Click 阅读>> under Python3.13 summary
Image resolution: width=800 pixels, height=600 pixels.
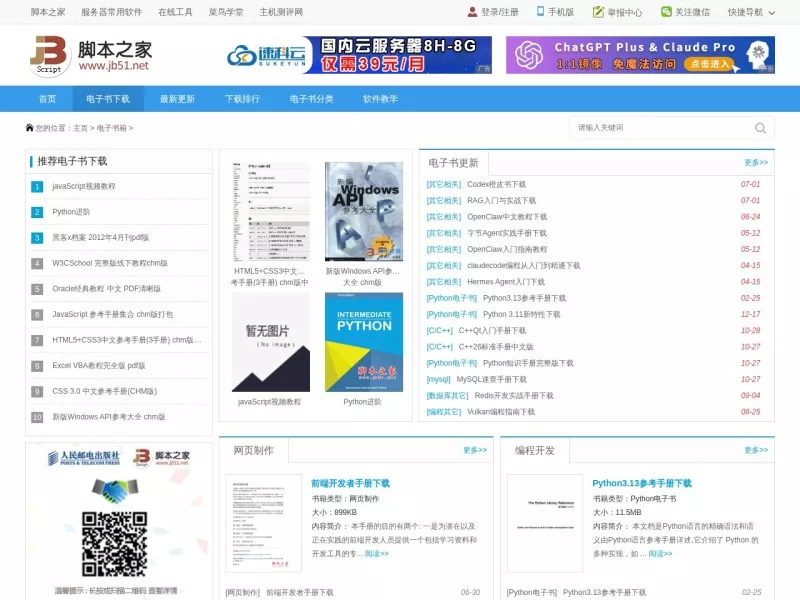coord(660,554)
